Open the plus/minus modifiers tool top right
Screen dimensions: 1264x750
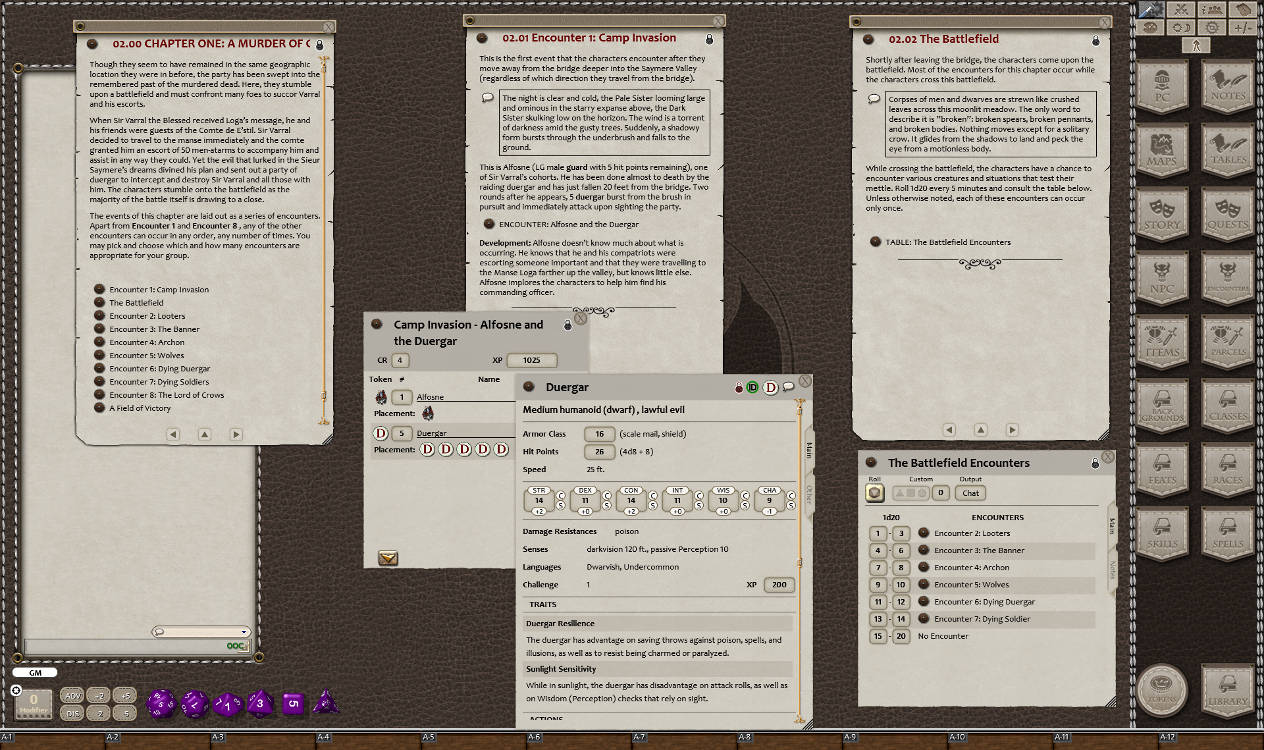click(1243, 28)
